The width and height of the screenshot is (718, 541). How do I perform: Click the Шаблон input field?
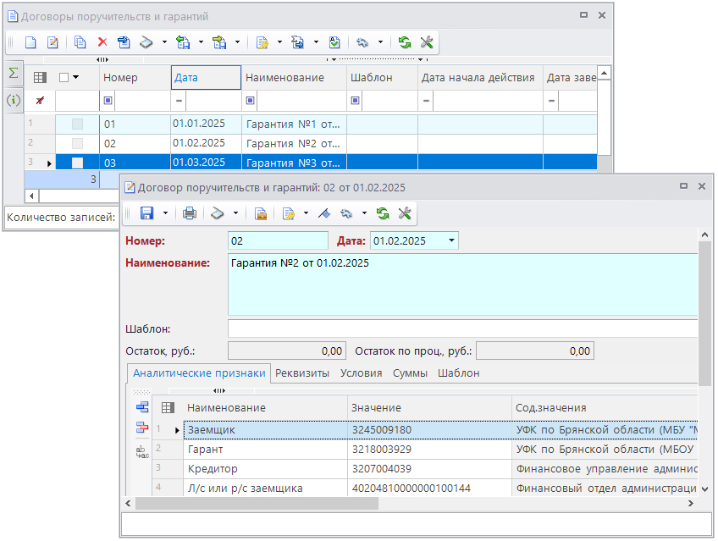click(x=462, y=329)
